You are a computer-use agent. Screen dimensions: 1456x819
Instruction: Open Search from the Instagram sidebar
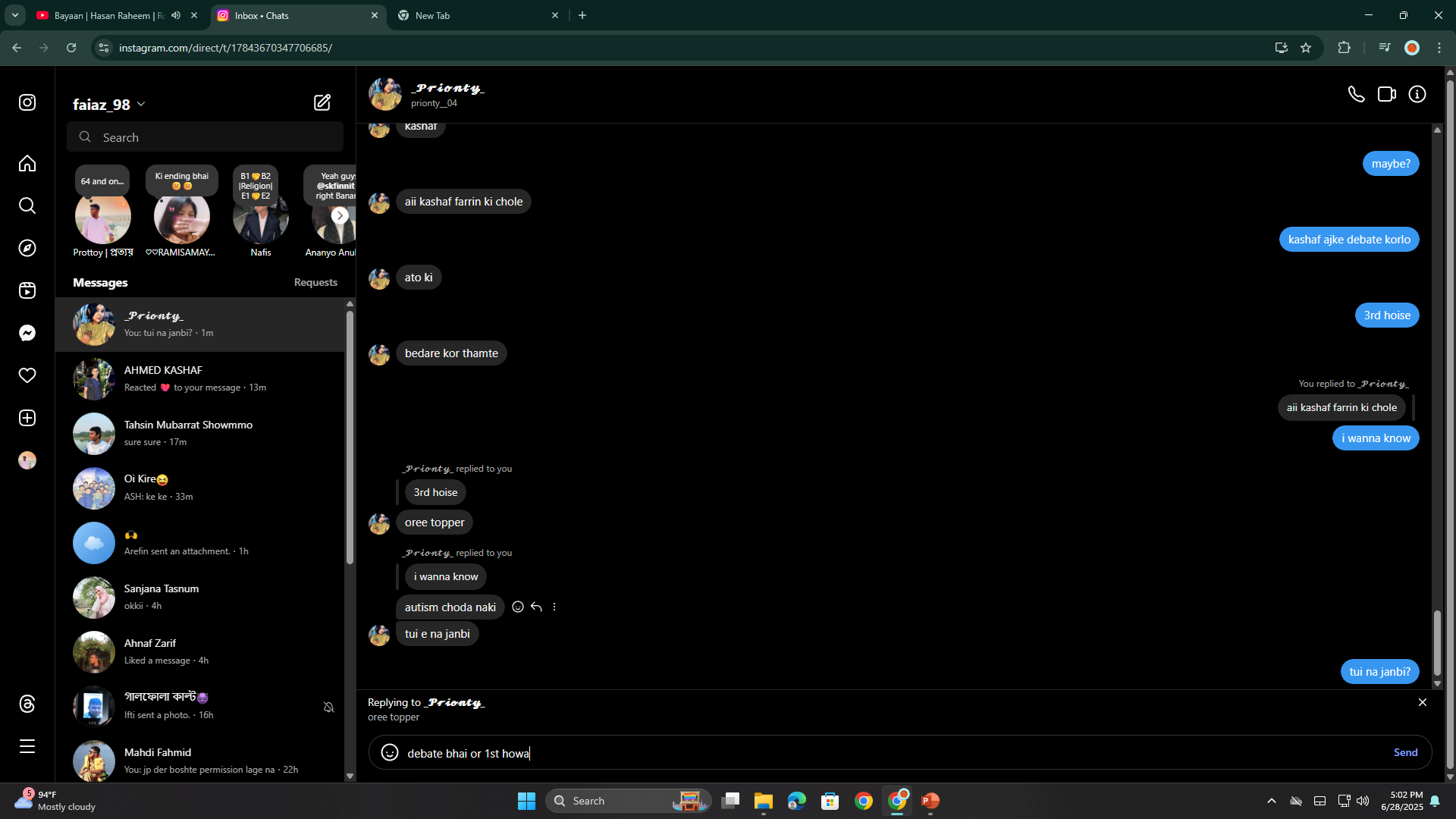[27, 206]
